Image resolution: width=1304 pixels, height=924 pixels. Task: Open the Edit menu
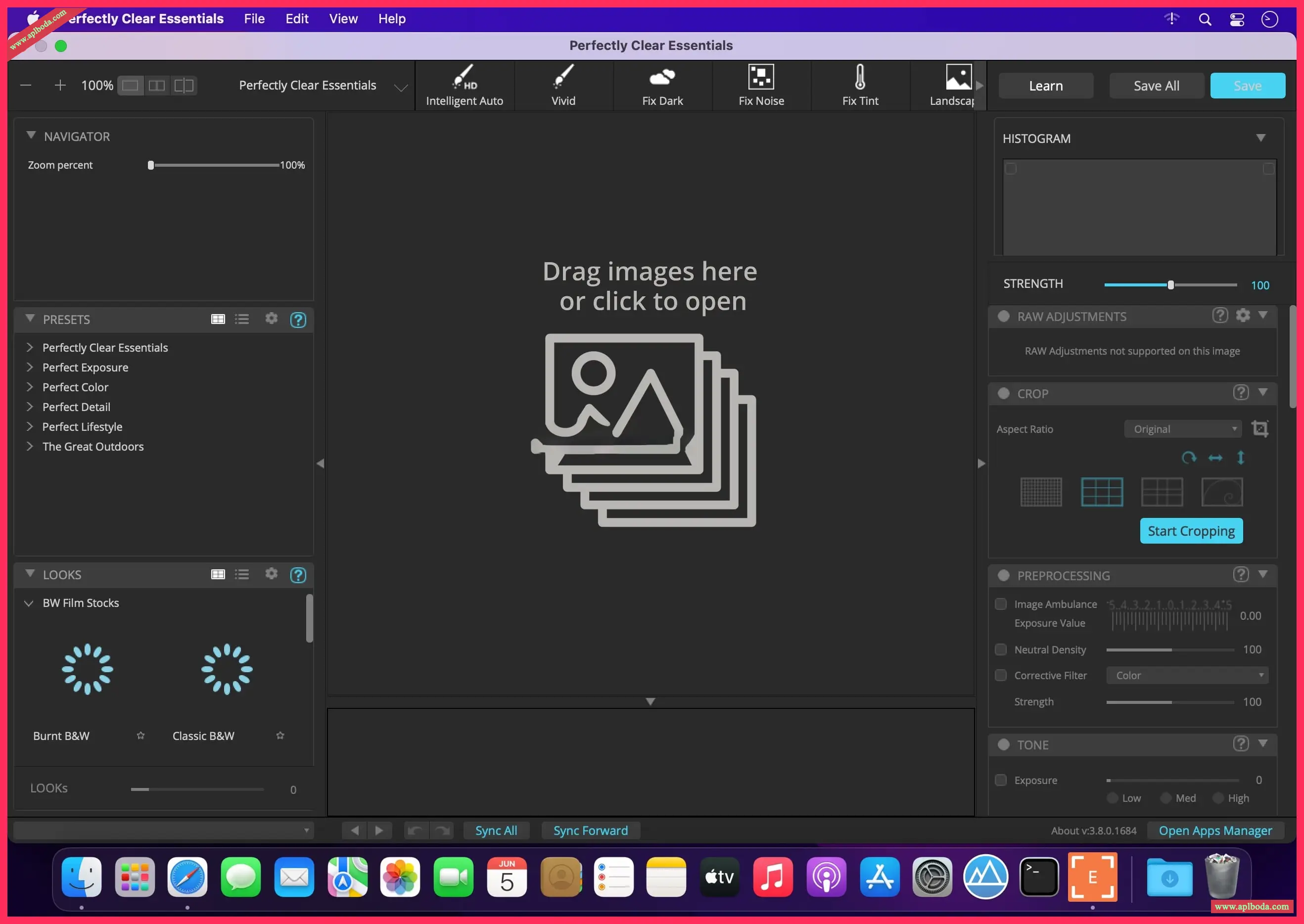click(296, 19)
